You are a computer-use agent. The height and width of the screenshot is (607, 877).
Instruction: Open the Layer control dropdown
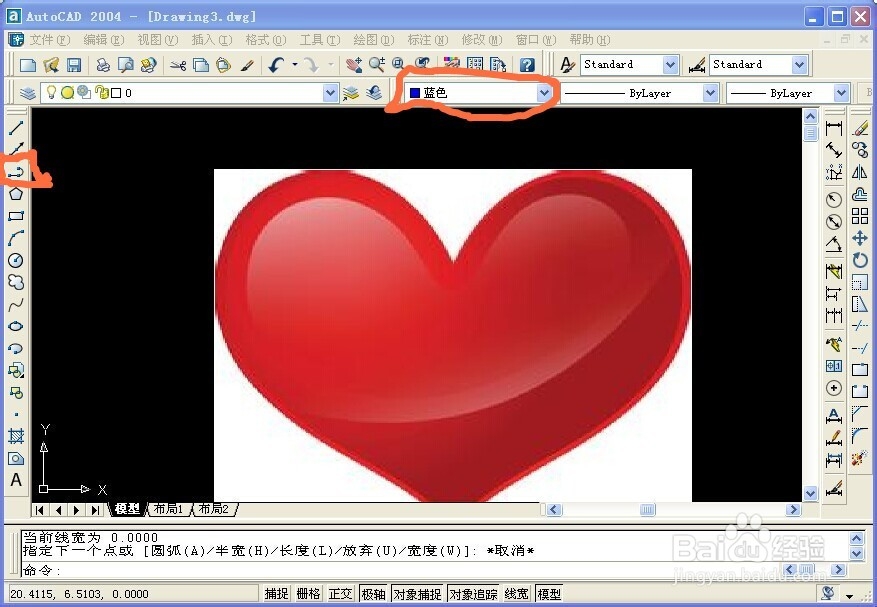[330, 92]
